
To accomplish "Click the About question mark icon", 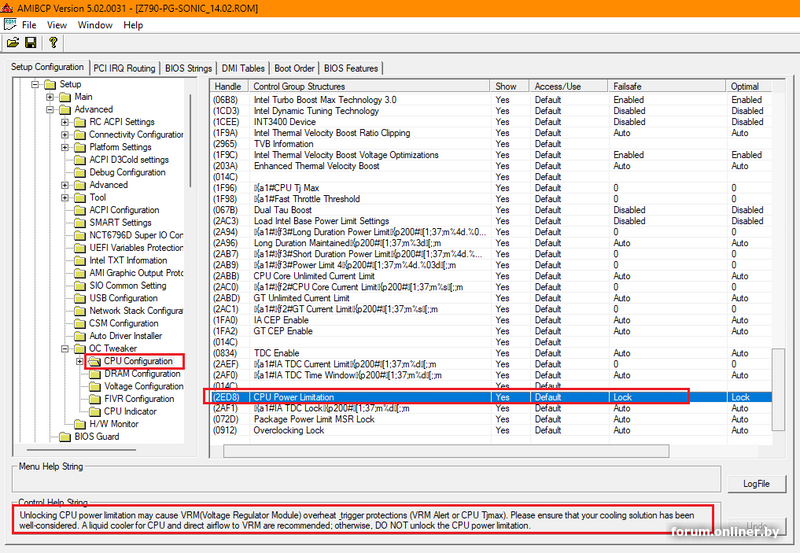I will (x=53, y=43).
